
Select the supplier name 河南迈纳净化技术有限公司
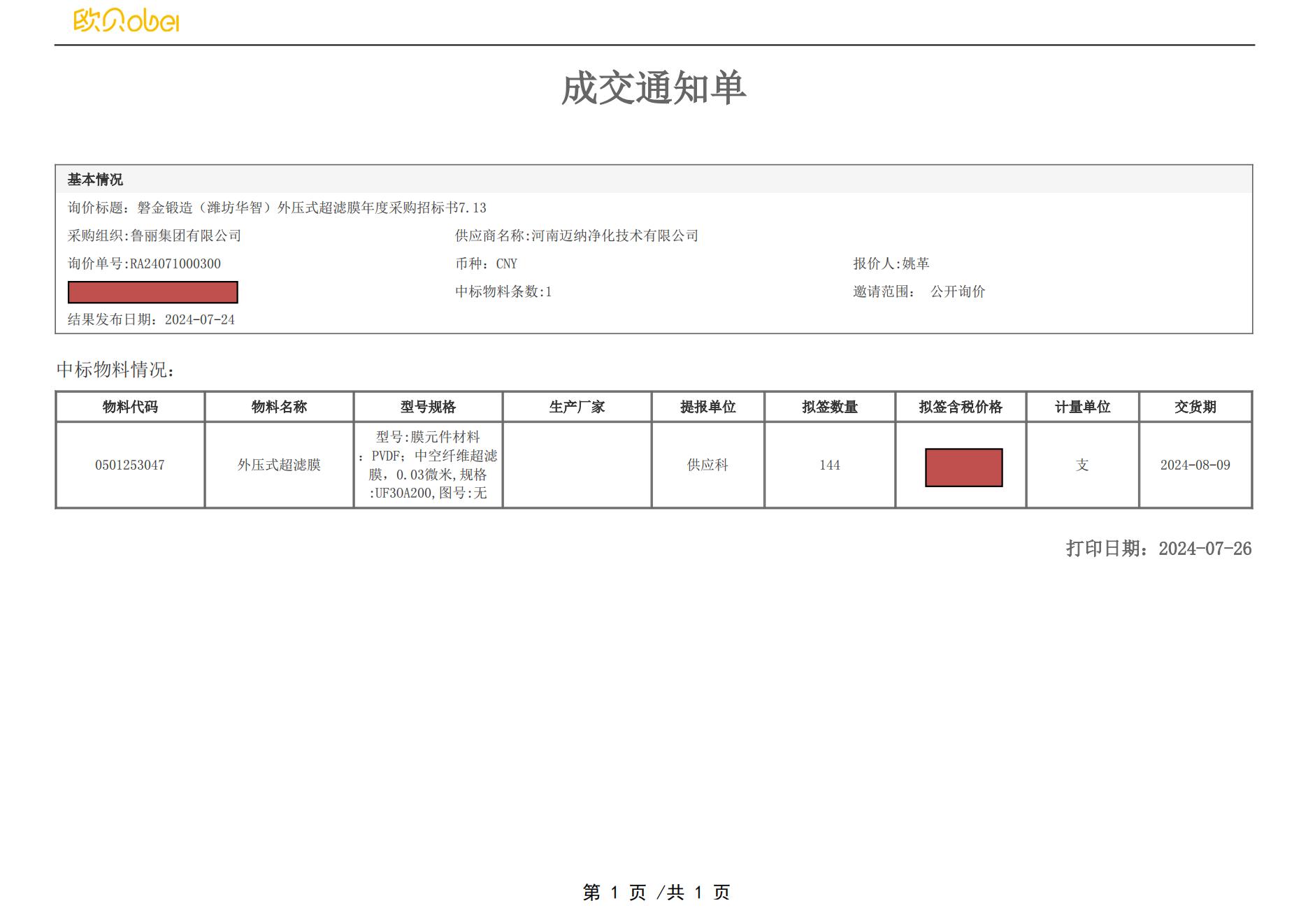615,236
